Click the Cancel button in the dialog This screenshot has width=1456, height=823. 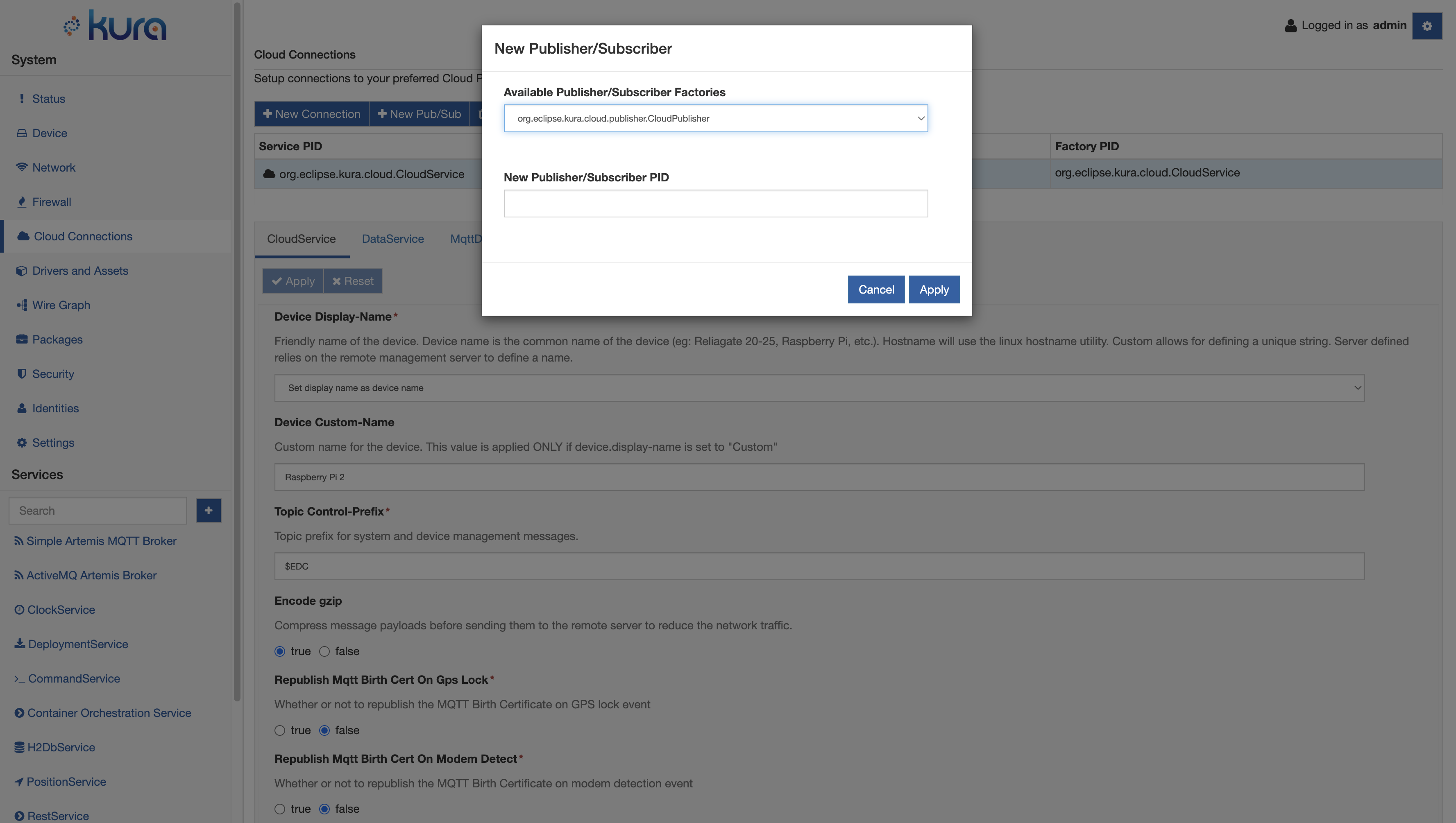click(x=876, y=289)
